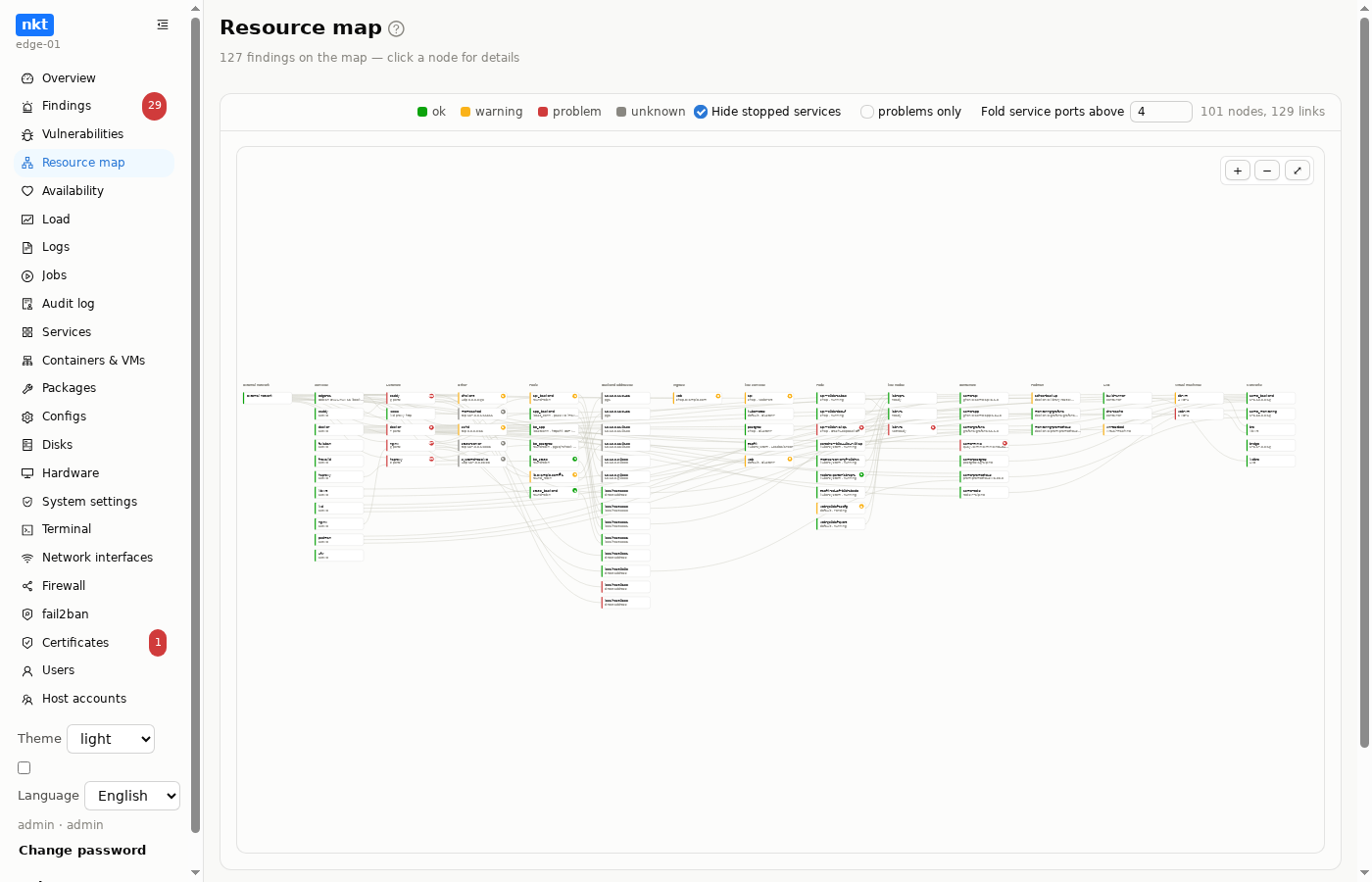Click the help icon beside Resource map
Screen dimensions: 1372x882
click(x=396, y=29)
